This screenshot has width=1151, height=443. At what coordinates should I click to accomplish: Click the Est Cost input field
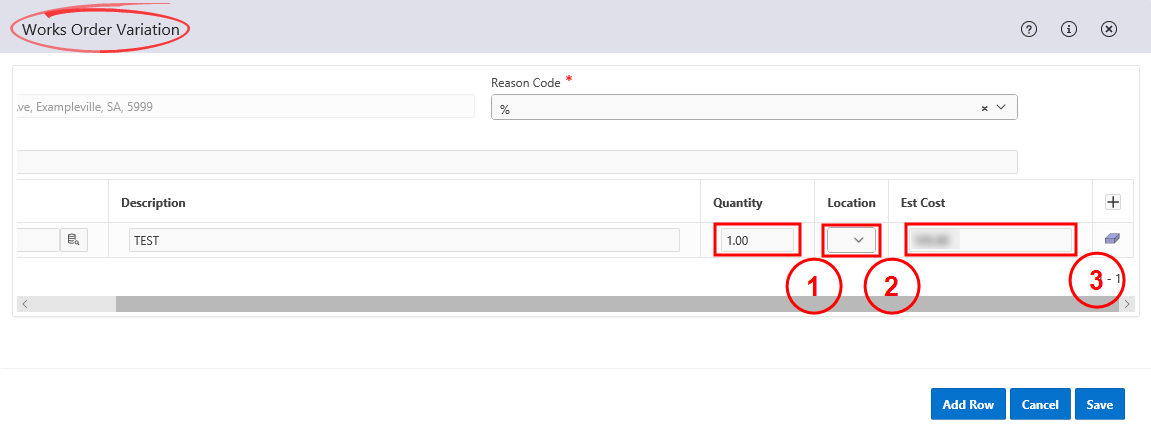coord(990,240)
